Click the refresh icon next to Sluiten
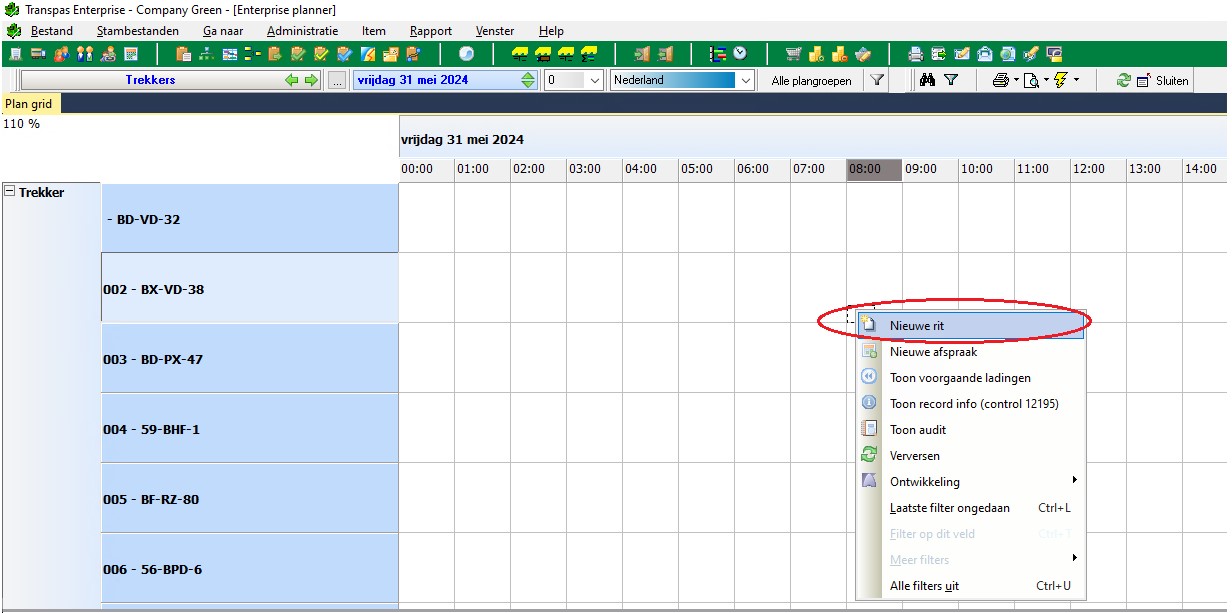 click(1124, 80)
